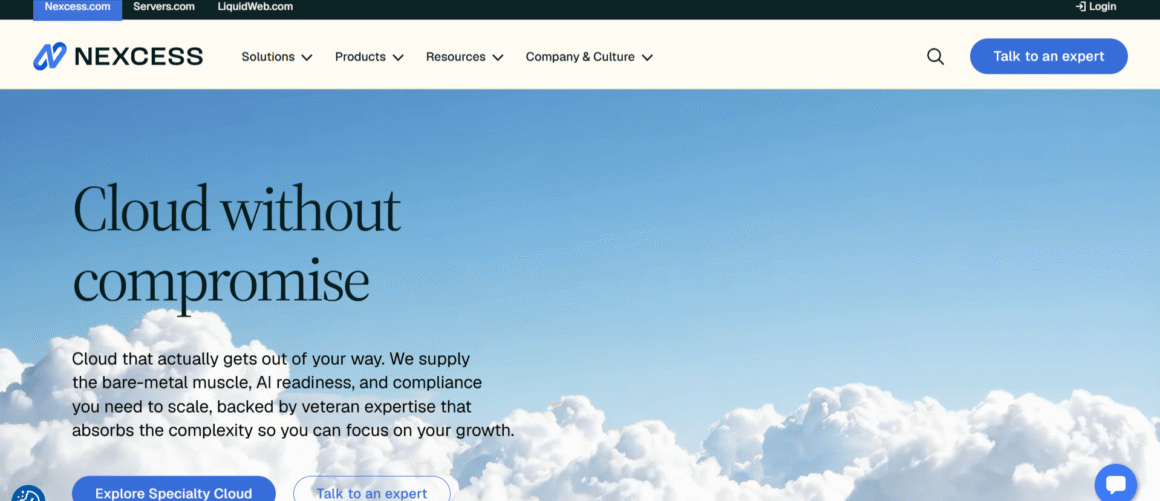The height and width of the screenshot is (501, 1160).
Task: Switch to the LiquidWeb.com tab
Action: [x=255, y=7]
